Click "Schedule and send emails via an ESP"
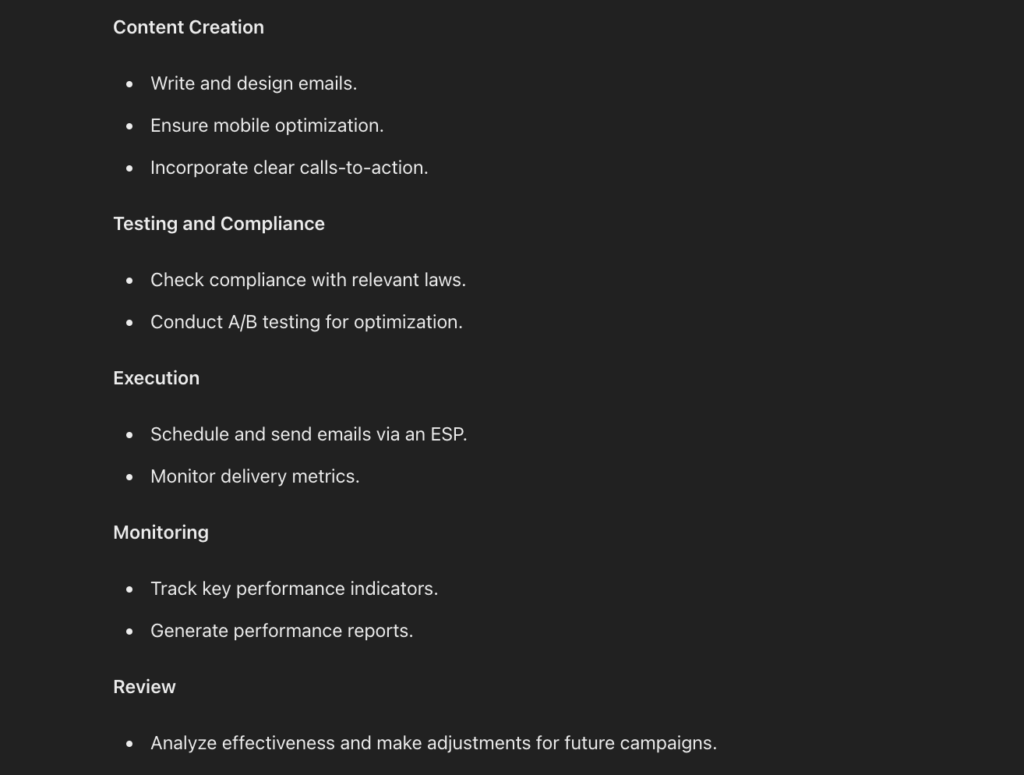This screenshot has height=775, width=1024. click(308, 434)
